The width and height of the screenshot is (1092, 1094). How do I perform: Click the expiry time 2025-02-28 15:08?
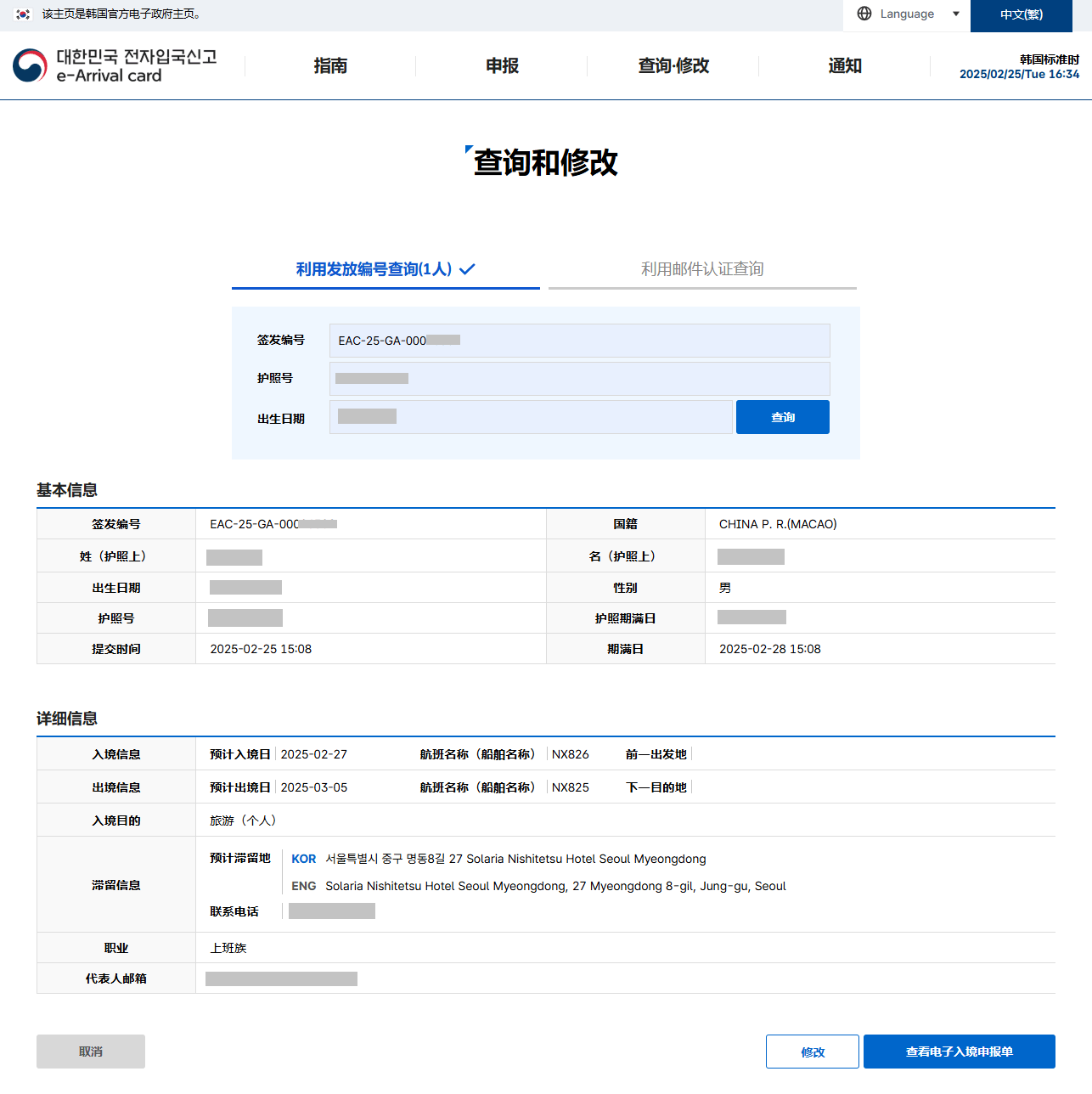[x=770, y=649]
